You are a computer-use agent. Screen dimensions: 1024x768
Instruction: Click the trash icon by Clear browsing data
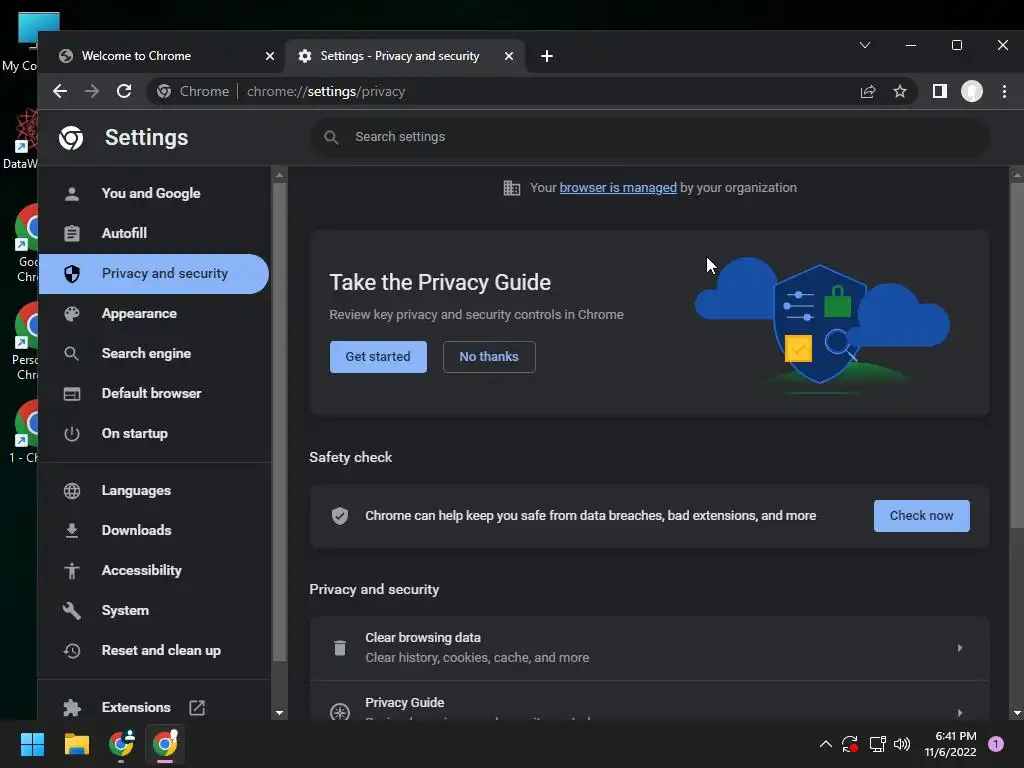(x=340, y=648)
